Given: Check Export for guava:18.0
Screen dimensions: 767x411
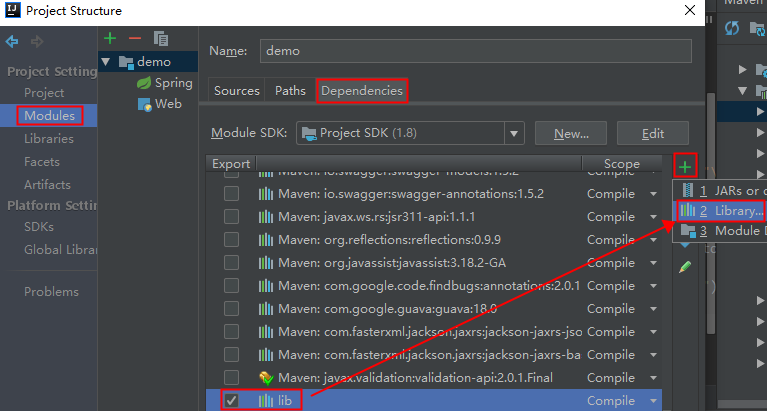Looking at the screenshot, I should 231,309.
